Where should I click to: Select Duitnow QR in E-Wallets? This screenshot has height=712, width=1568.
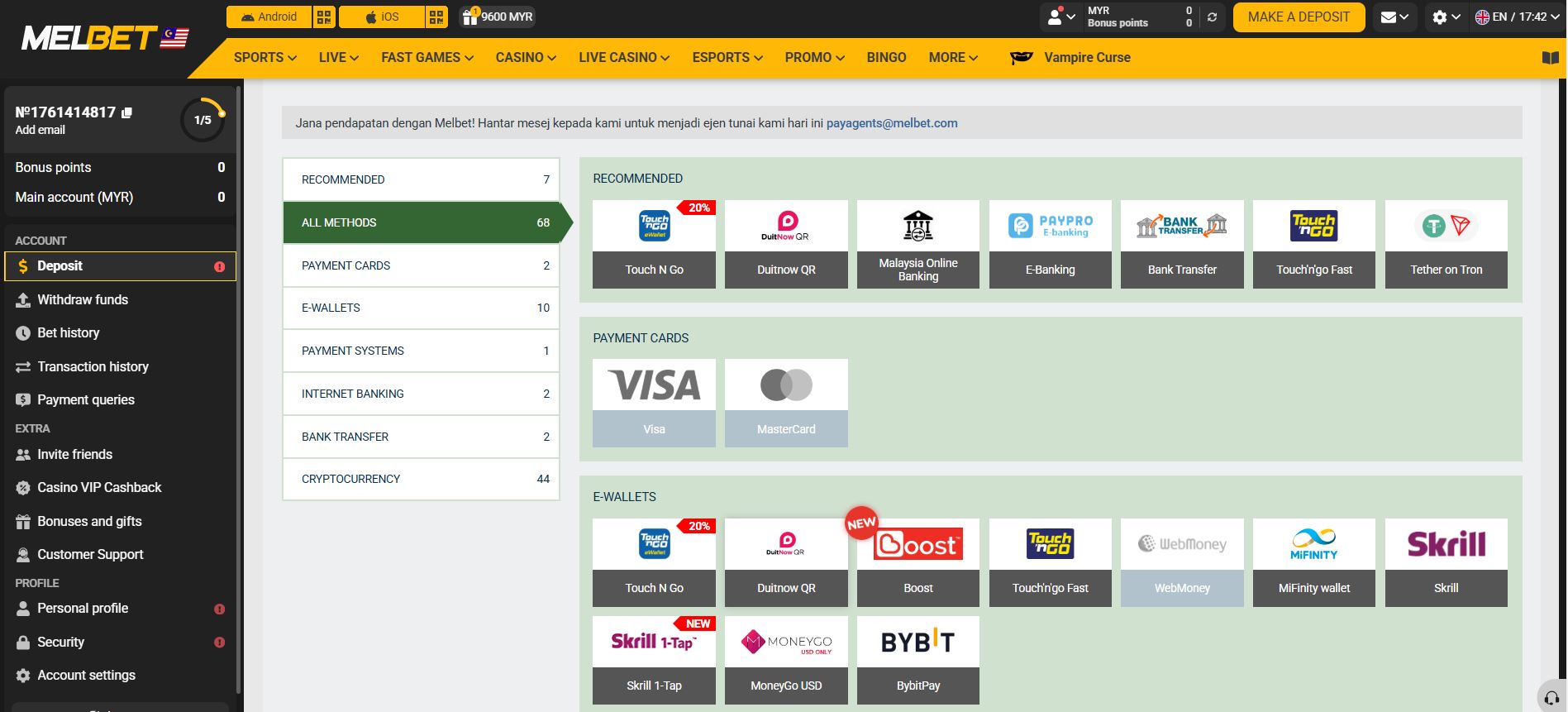786,562
